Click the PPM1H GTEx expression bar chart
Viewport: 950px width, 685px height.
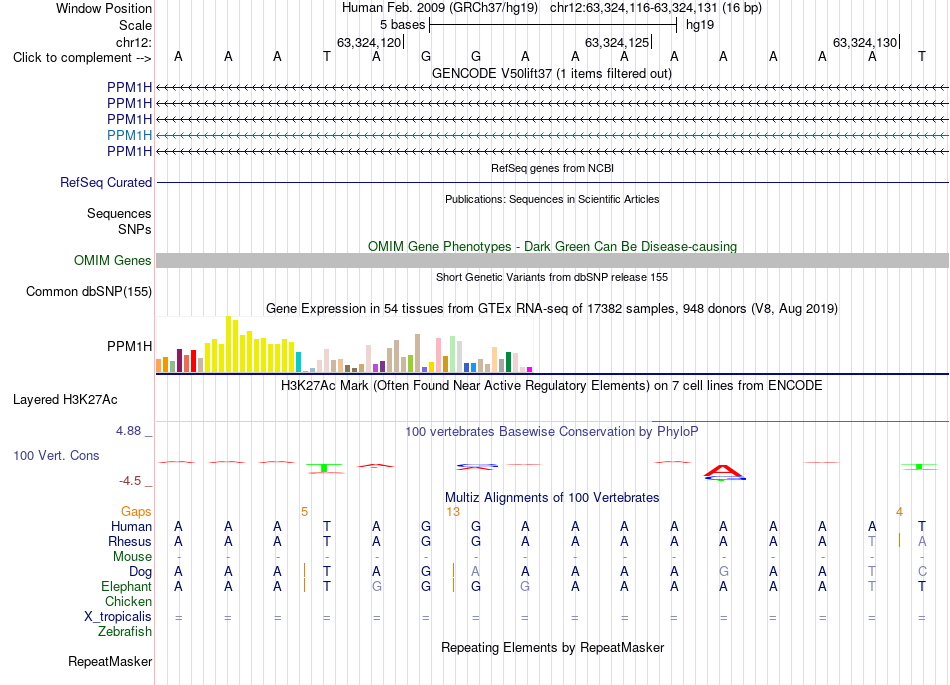coord(344,344)
